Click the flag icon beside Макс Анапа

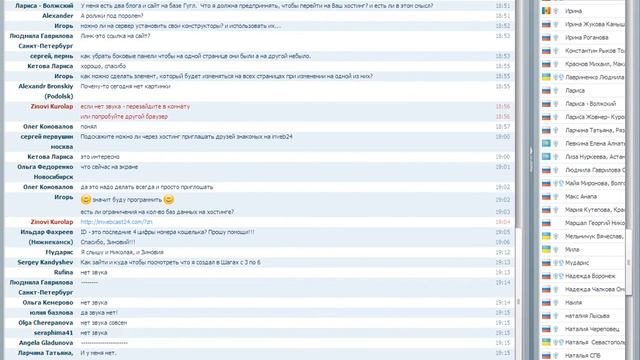point(546,196)
